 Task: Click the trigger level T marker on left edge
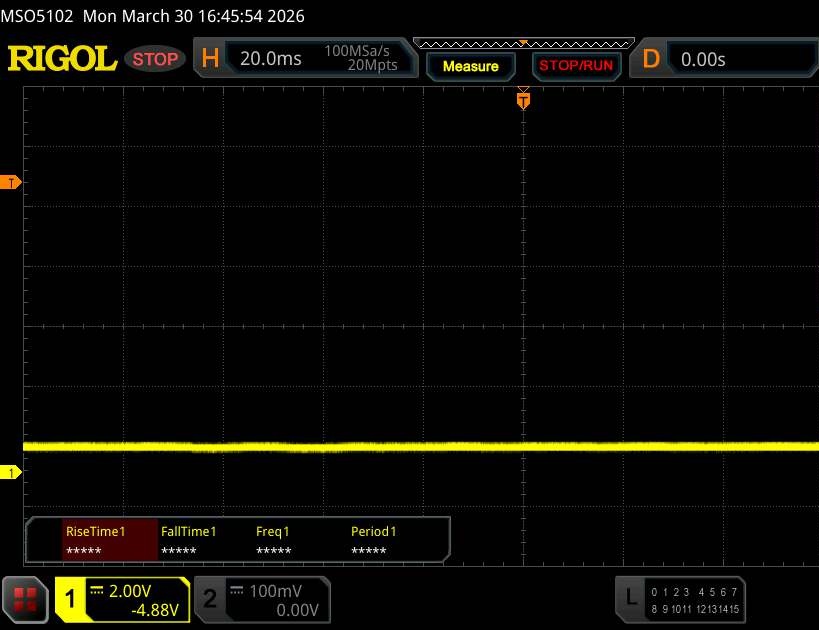click(x=12, y=182)
